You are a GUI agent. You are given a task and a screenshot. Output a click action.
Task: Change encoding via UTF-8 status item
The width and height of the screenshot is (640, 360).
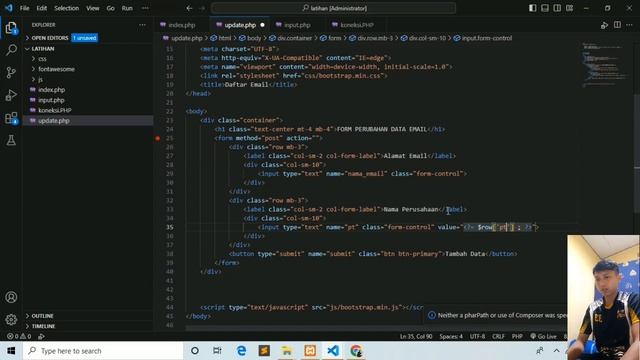(477, 336)
